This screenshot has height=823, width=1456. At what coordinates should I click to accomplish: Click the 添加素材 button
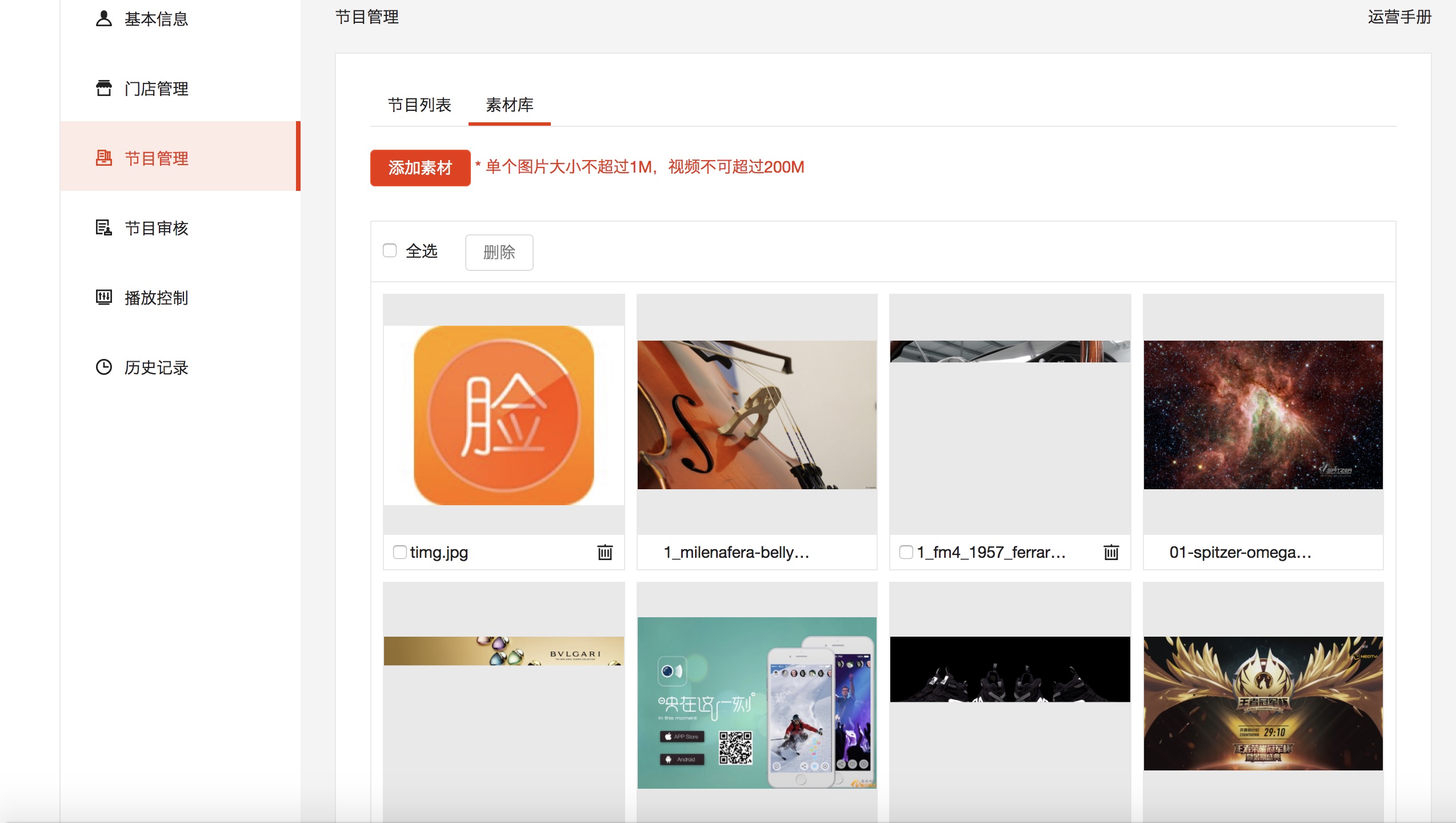pos(420,167)
